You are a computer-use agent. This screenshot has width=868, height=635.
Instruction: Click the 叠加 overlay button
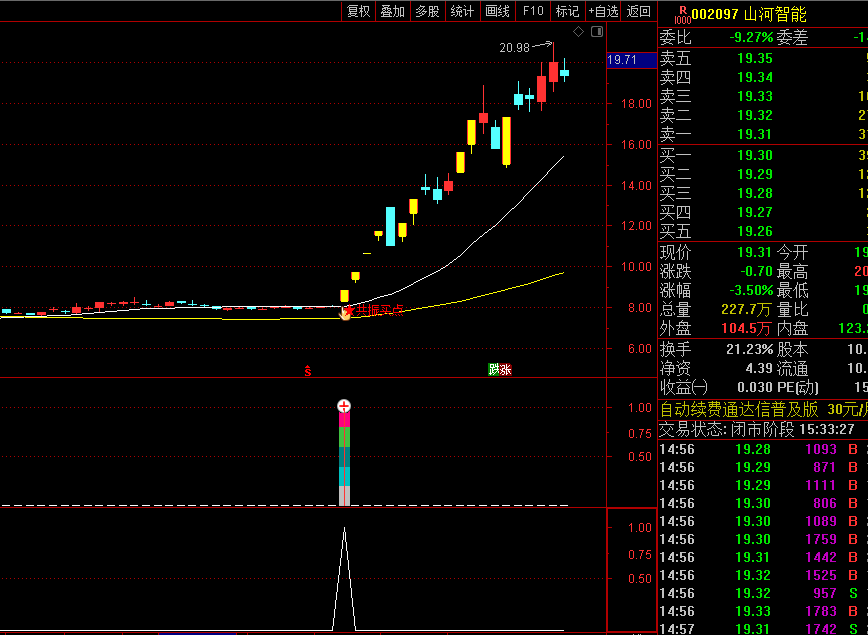click(392, 11)
